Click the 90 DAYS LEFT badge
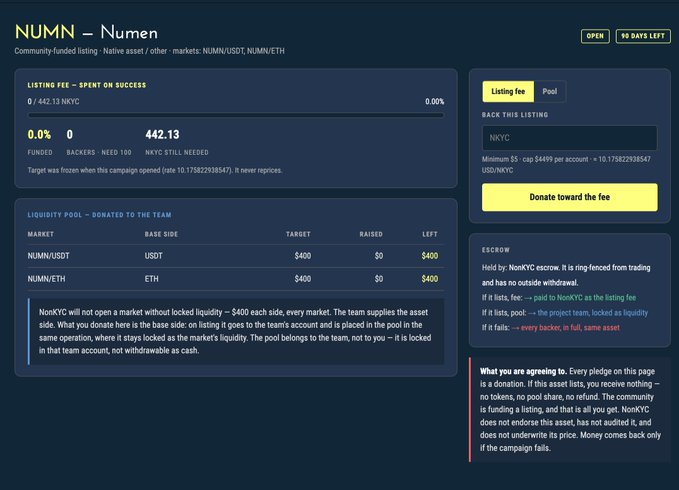The height and width of the screenshot is (490, 679). tap(643, 36)
